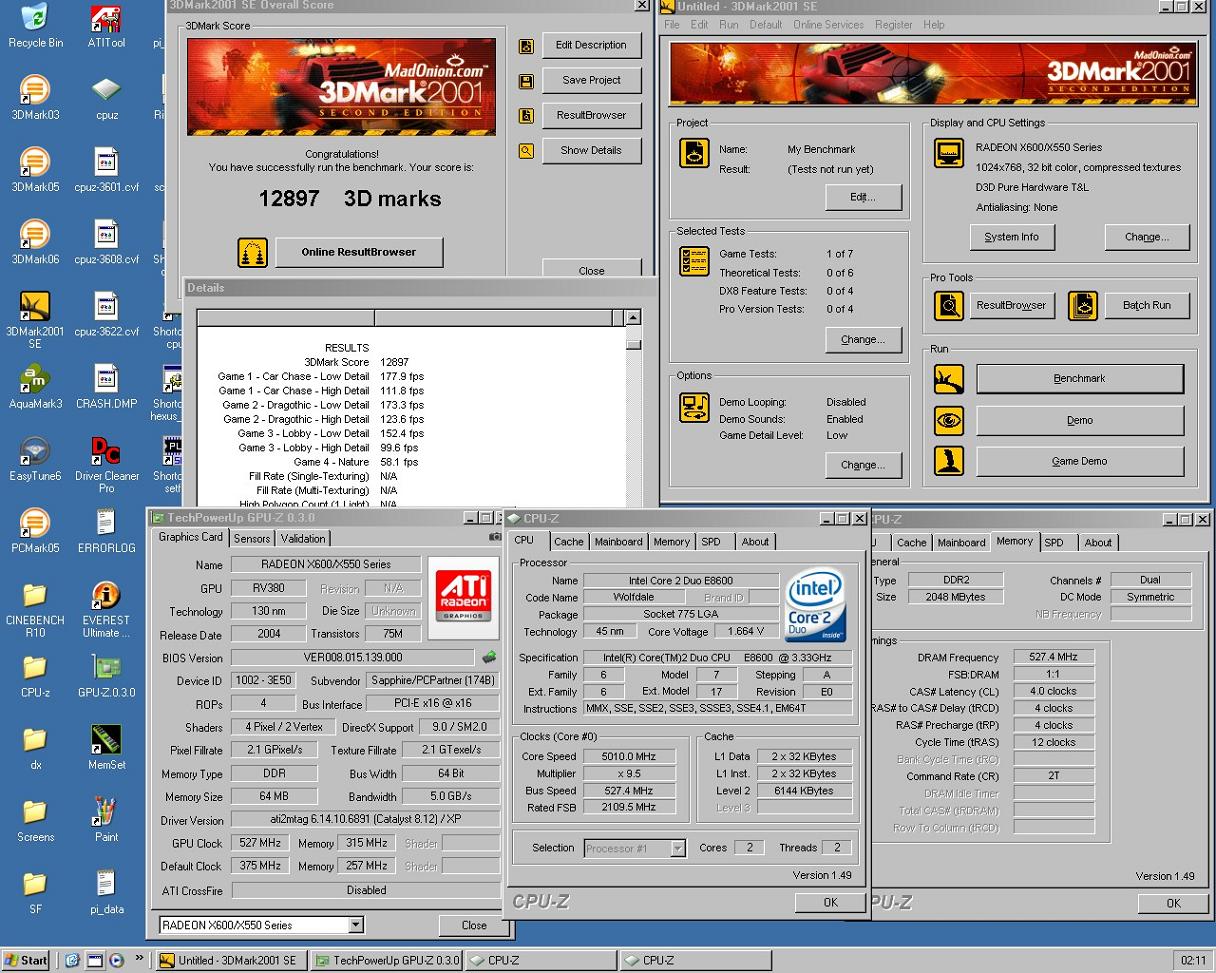Image resolution: width=1216 pixels, height=973 pixels.
Task: Click the Change... button in Selected Tests
Action: [x=862, y=339]
